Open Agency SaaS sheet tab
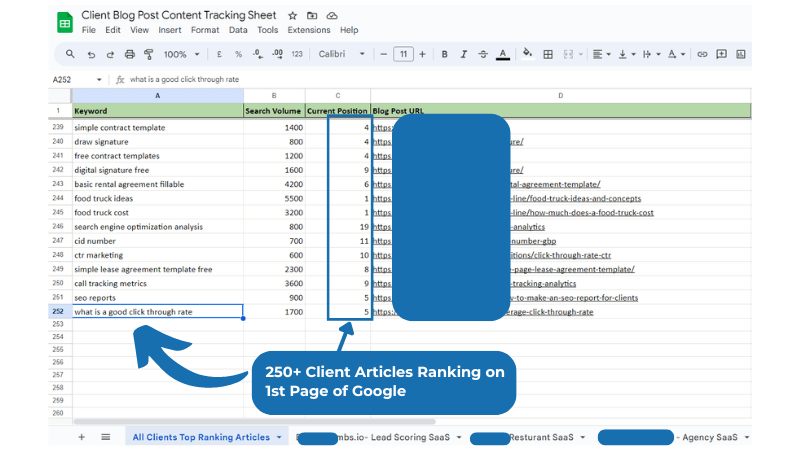 (672, 437)
